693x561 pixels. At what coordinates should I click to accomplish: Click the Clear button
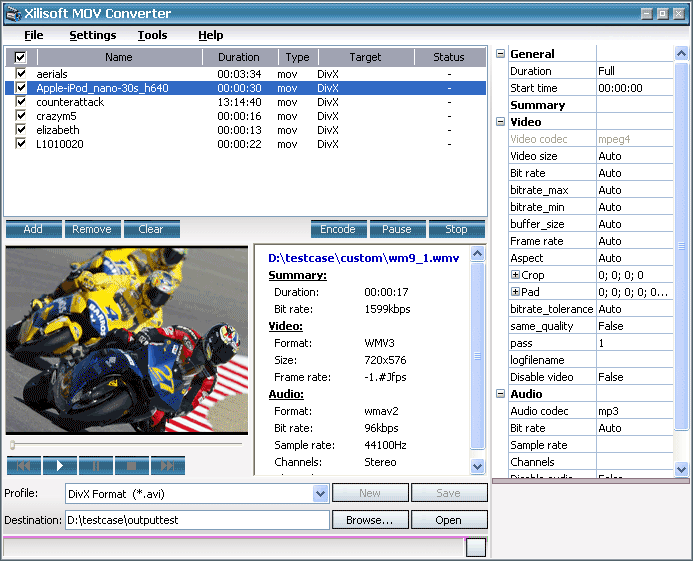(152, 229)
